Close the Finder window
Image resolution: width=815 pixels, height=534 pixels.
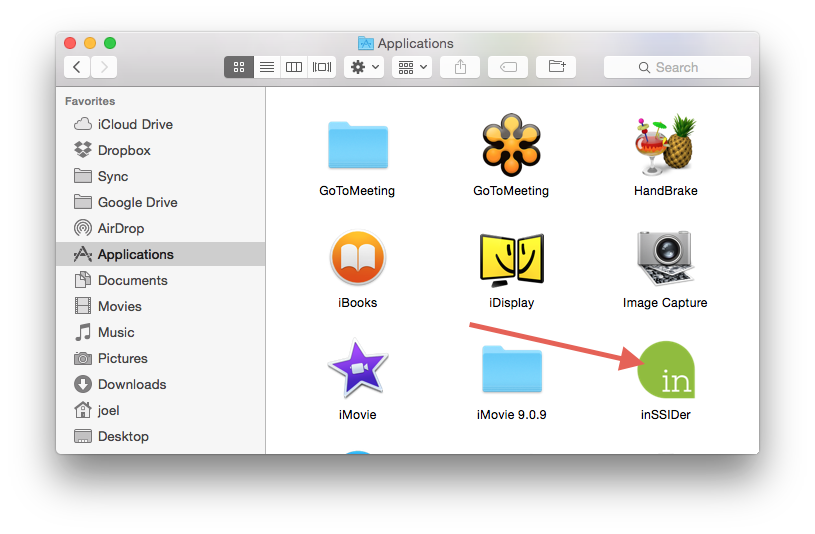pos(70,43)
